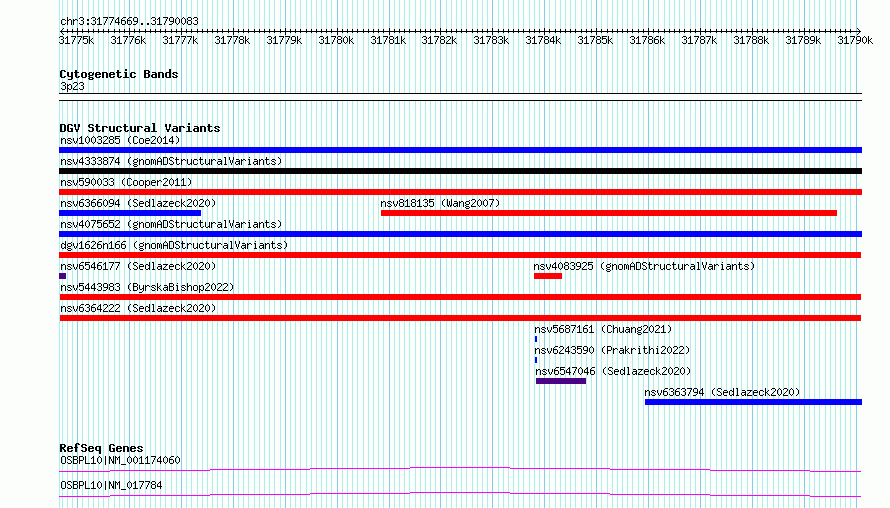Viewport: 890px width, 508px height.
Task: Open nsv6364222 (Sedlazeck2020) label
Action: pyautogui.click(x=138, y=308)
